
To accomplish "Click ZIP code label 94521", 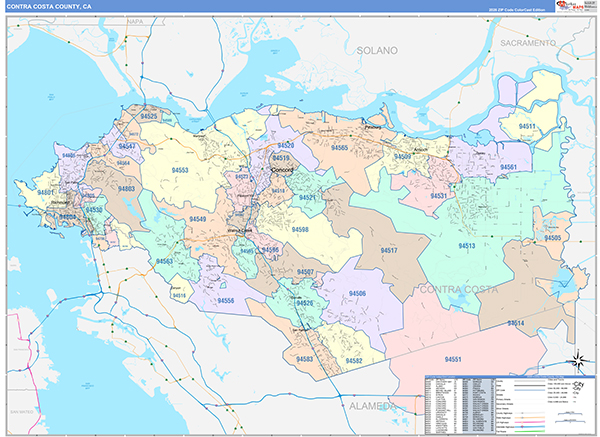I will (x=307, y=197).
